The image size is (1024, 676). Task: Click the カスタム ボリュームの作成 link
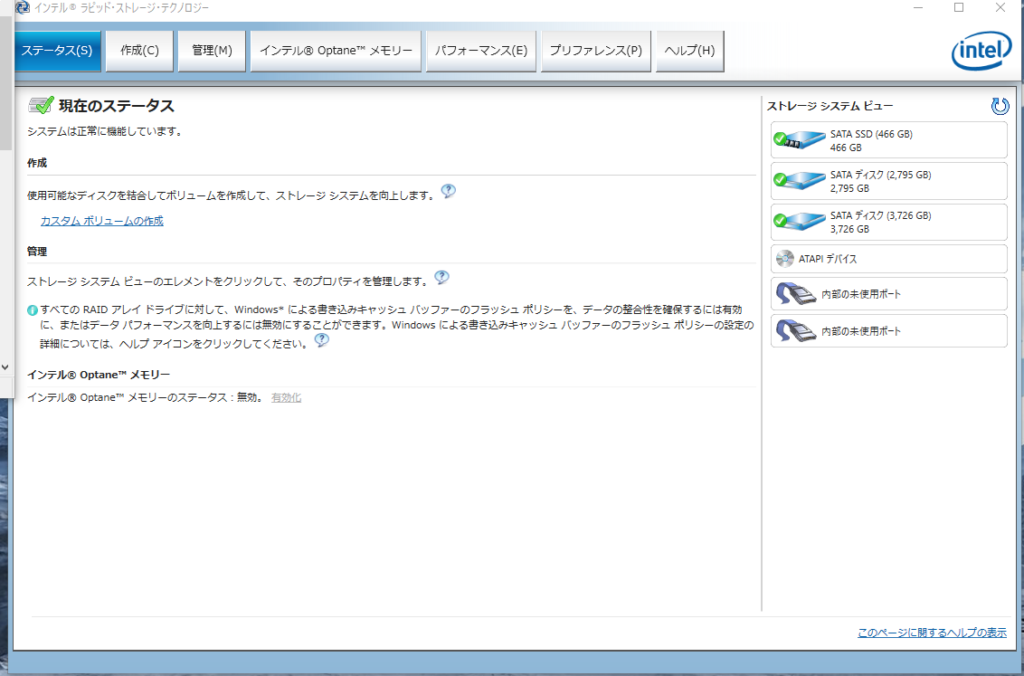(x=101, y=221)
